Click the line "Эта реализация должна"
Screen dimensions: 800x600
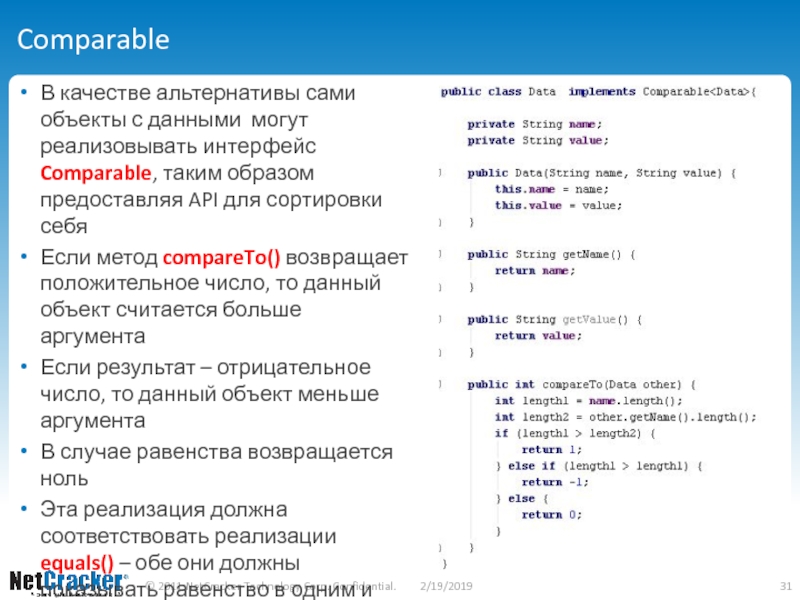tap(164, 510)
